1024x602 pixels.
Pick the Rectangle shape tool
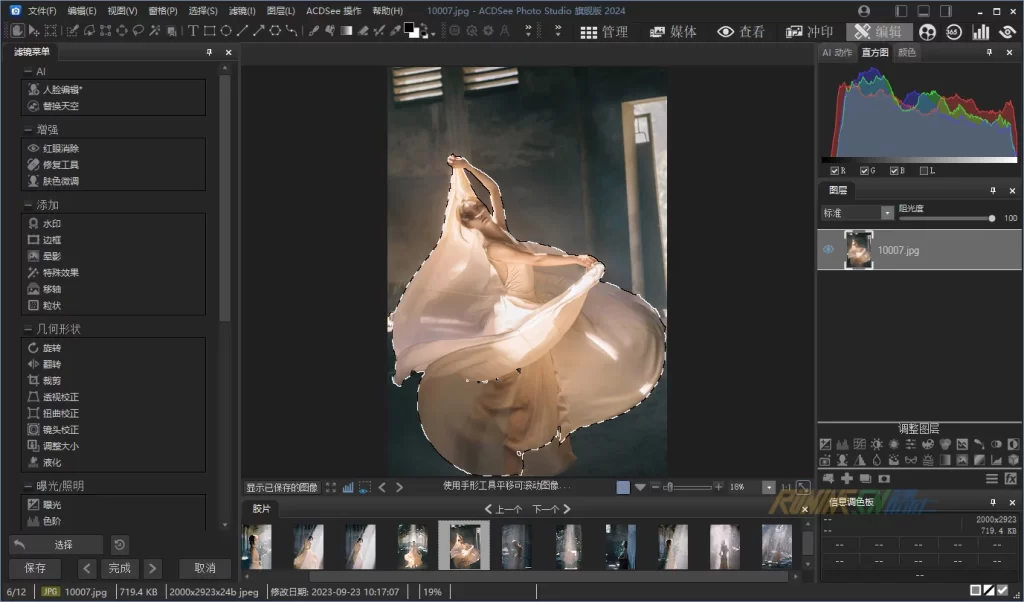coord(210,31)
